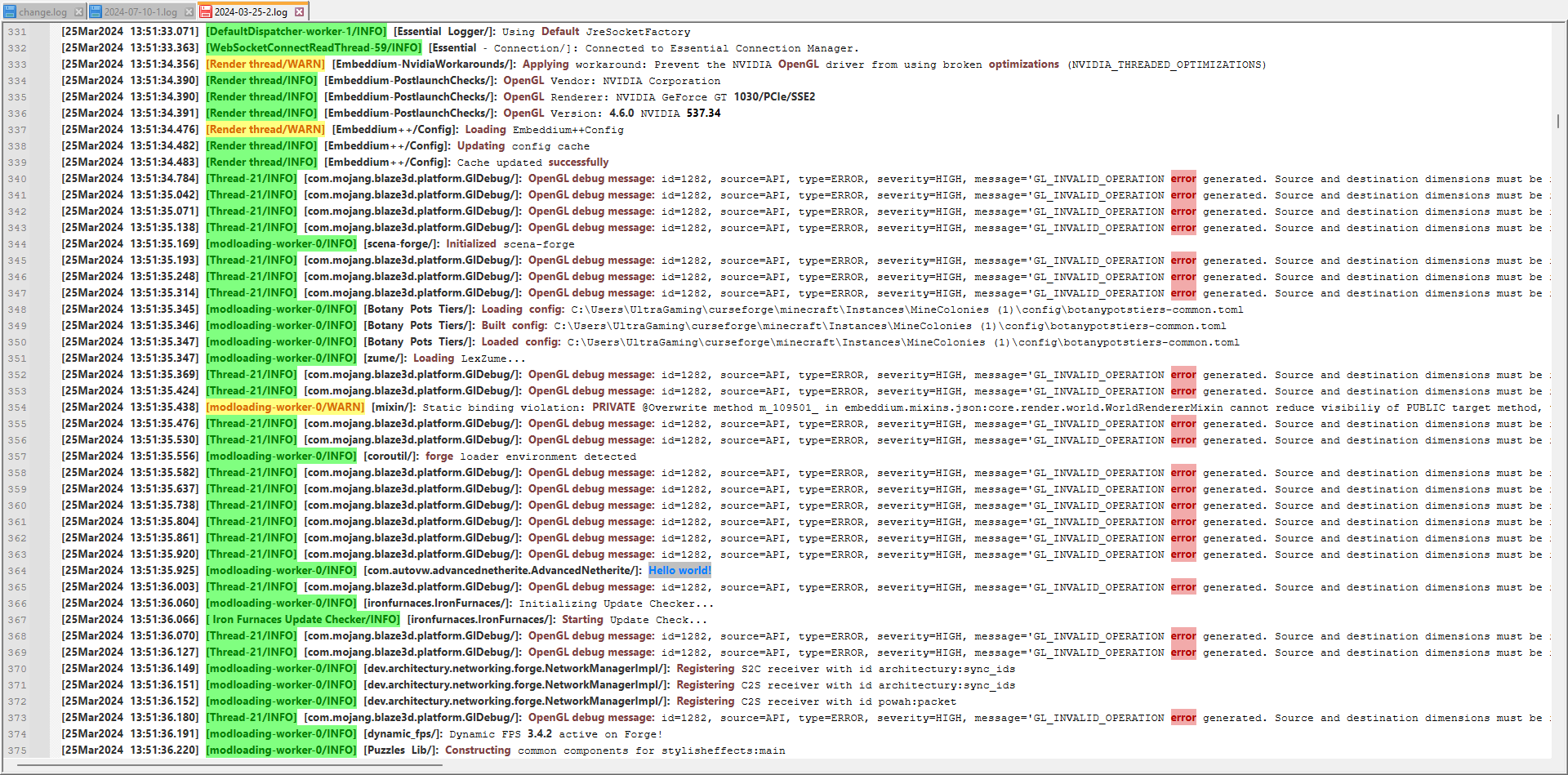
Task: Close the change.log tab
Action: click(x=78, y=12)
